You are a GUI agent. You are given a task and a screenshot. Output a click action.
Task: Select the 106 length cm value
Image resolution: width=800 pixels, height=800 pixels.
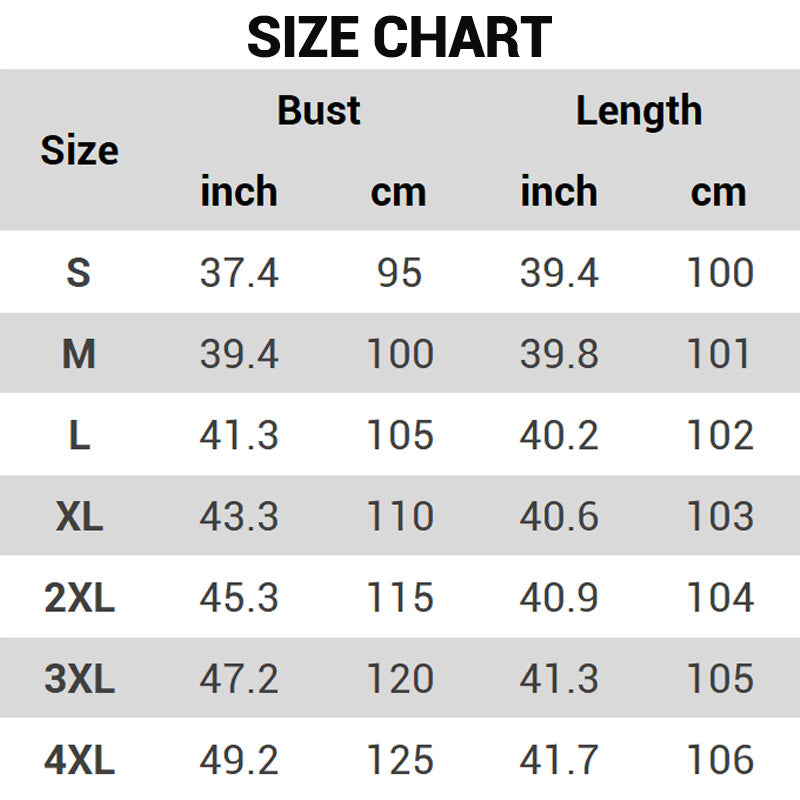[719, 761]
